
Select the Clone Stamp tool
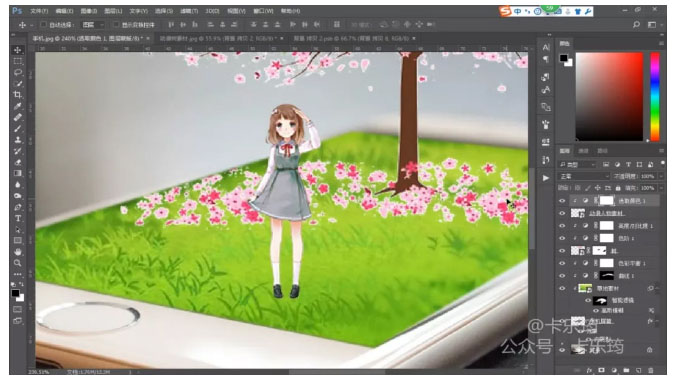coord(18,139)
